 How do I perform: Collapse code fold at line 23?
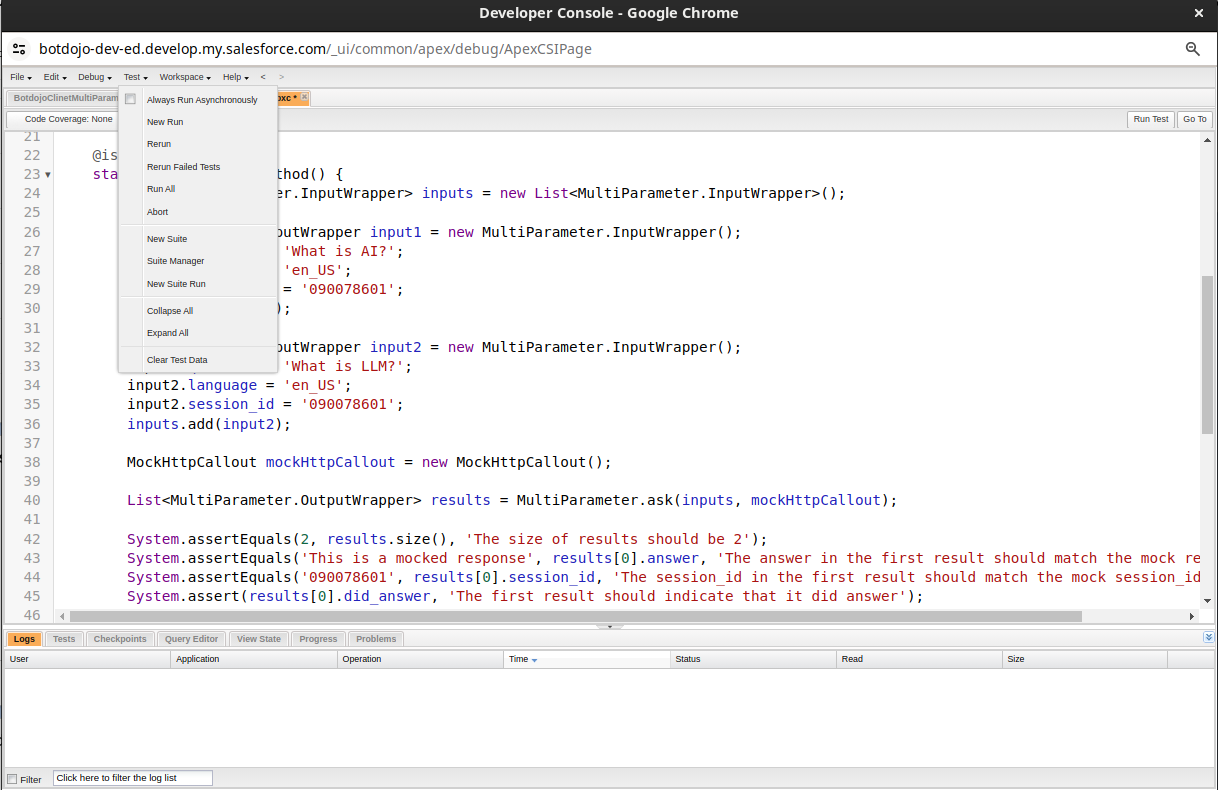48,175
